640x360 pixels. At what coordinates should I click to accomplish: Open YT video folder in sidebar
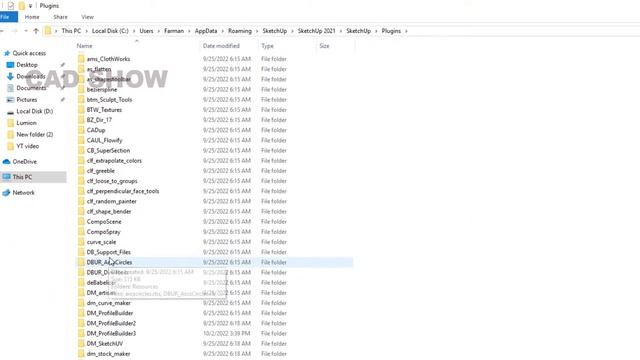[27, 146]
